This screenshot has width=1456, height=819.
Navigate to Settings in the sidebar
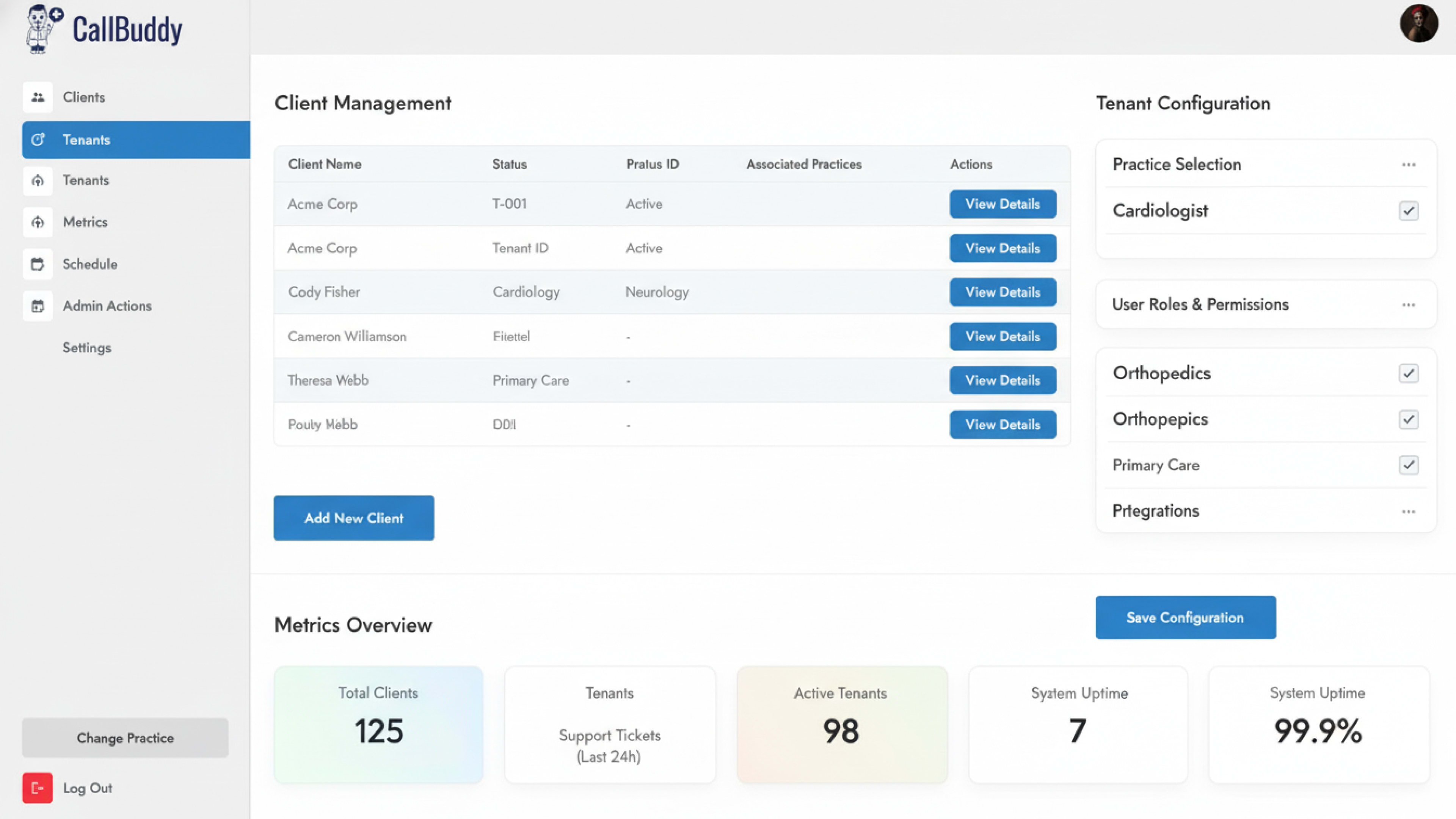86,348
